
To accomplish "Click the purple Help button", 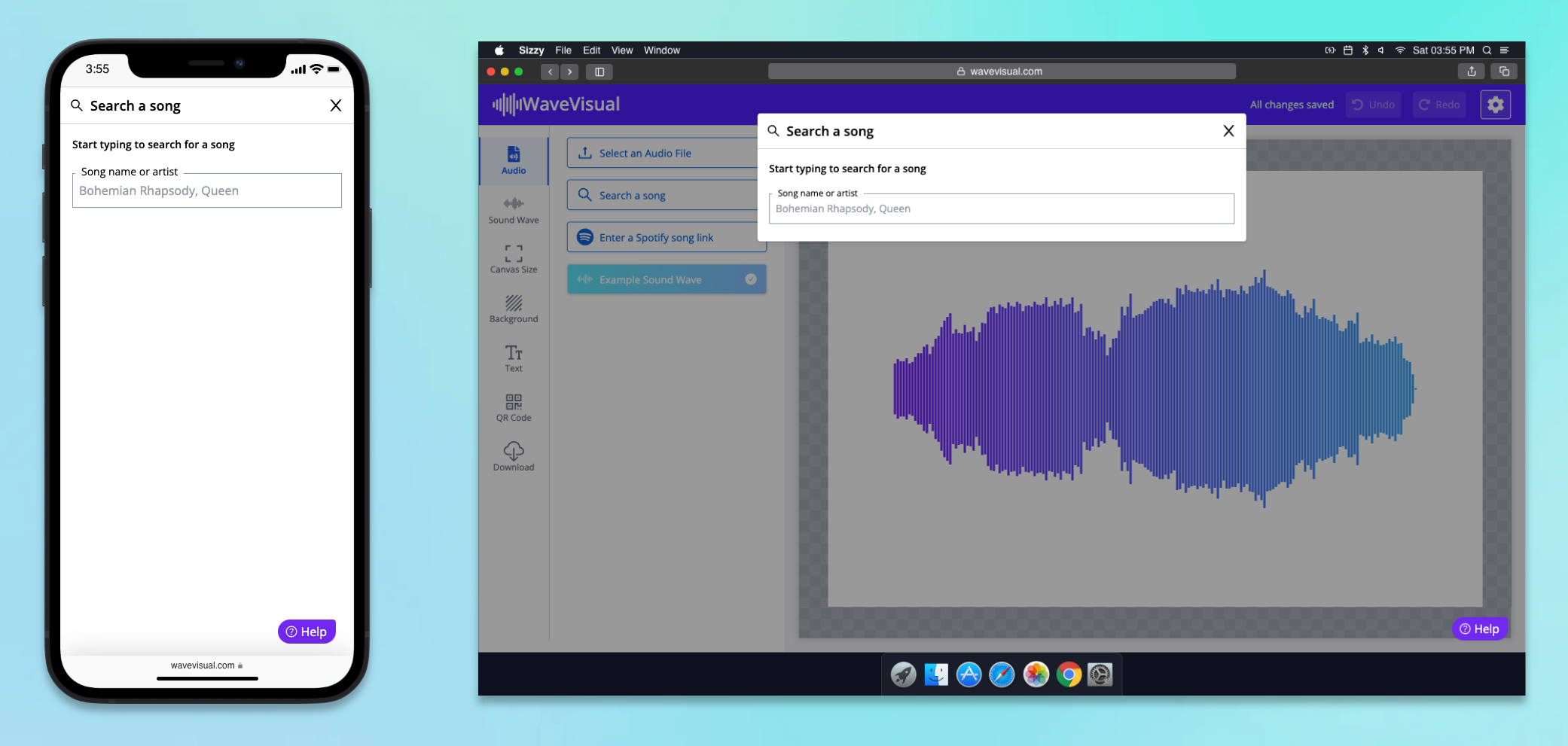I will (x=1479, y=629).
